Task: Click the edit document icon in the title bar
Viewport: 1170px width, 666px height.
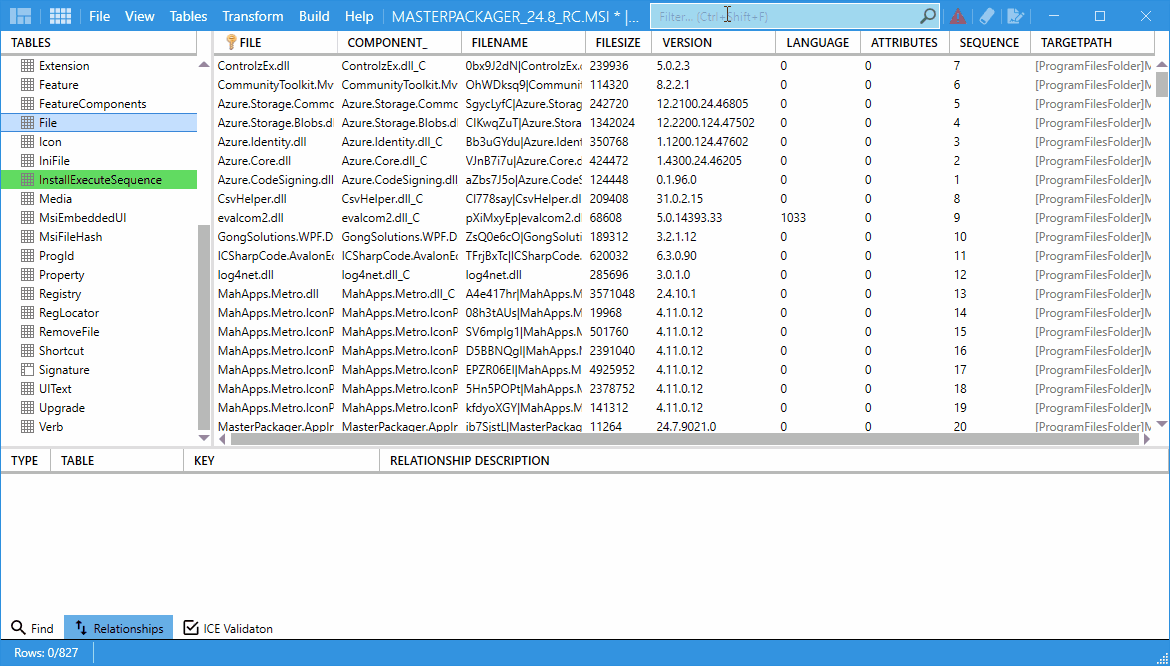Action: (x=1015, y=16)
